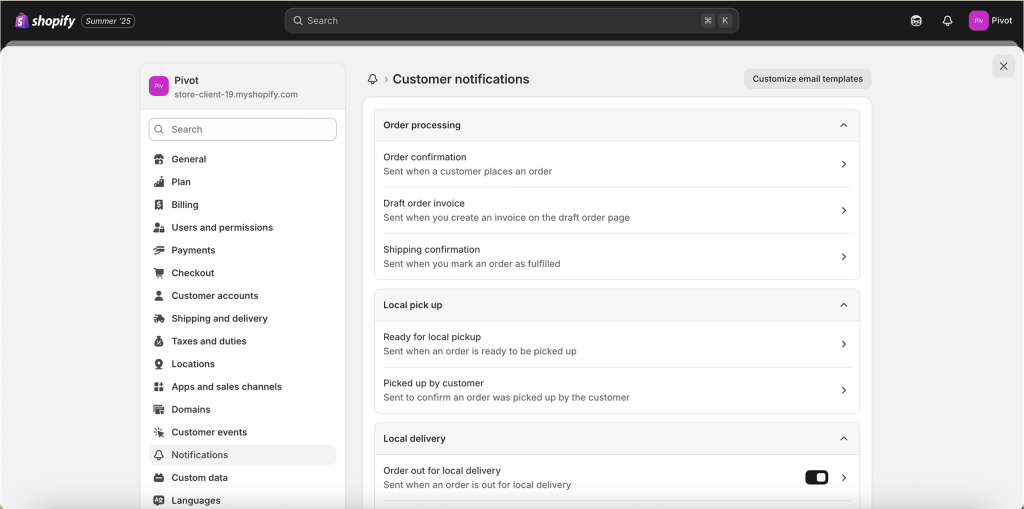Click the settings sidebar Search field
Viewport: 1024px width, 509px height.
(x=243, y=129)
